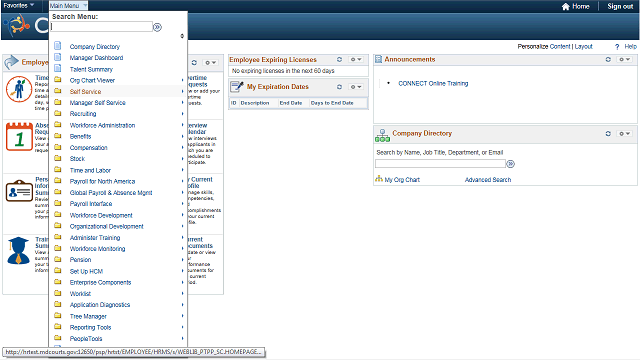Screen dimensions: 640x360
Task: Open the Reporting Tools menu item
Action: tap(91, 327)
